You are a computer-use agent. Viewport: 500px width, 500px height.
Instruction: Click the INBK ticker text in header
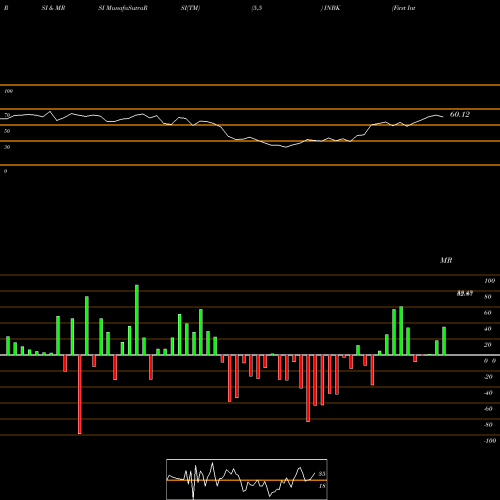[332, 8]
